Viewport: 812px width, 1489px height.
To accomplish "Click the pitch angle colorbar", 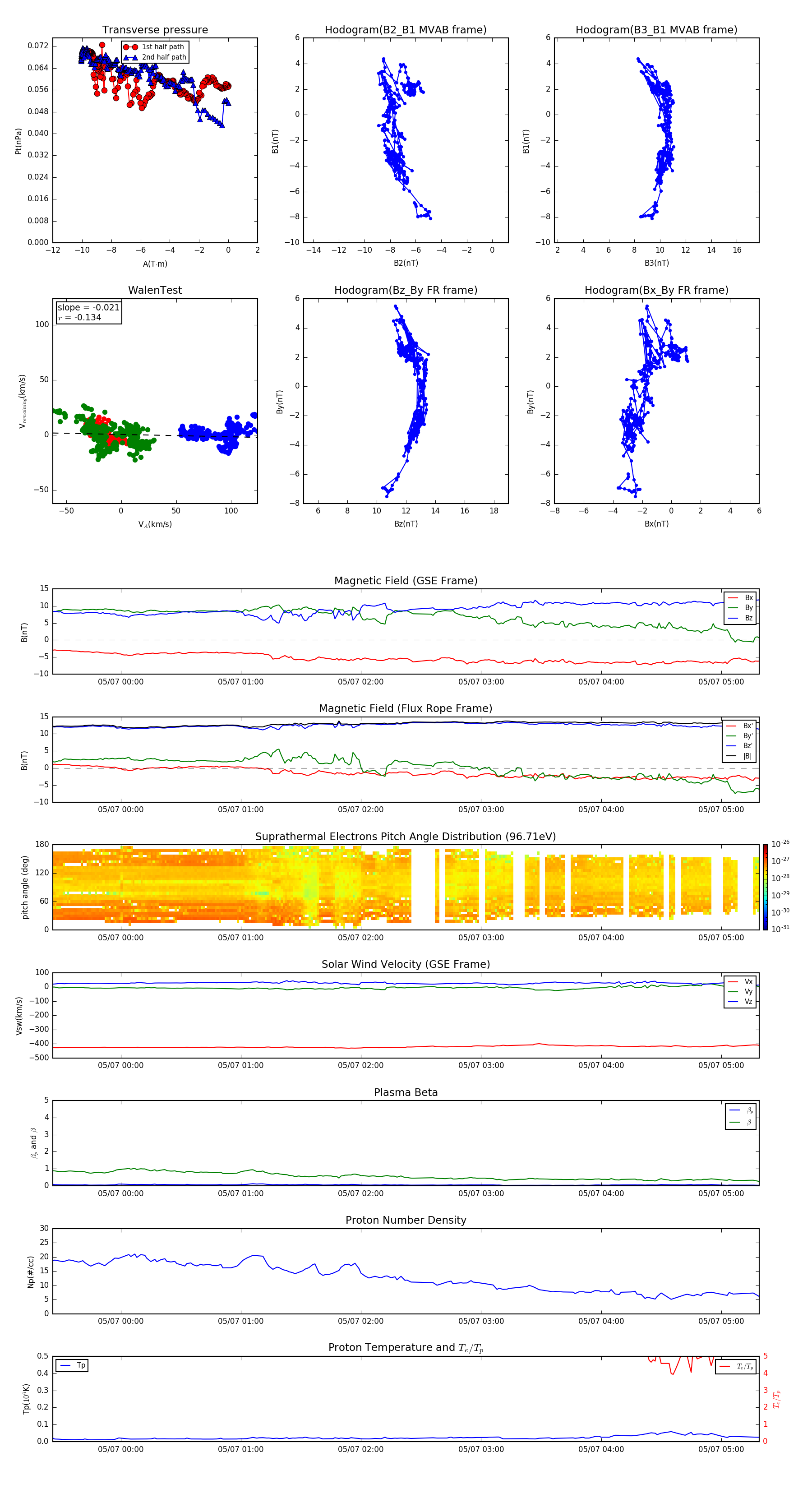I will click(765, 887).
